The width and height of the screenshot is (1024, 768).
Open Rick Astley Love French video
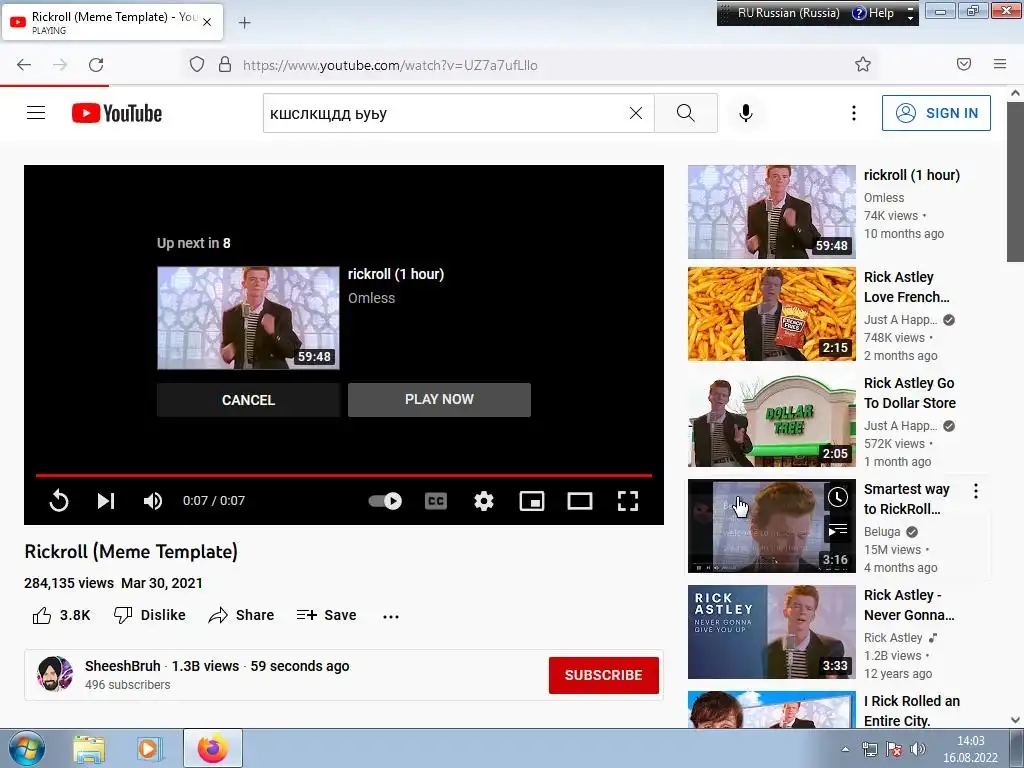pyautogui.click(x=771, y=313)
